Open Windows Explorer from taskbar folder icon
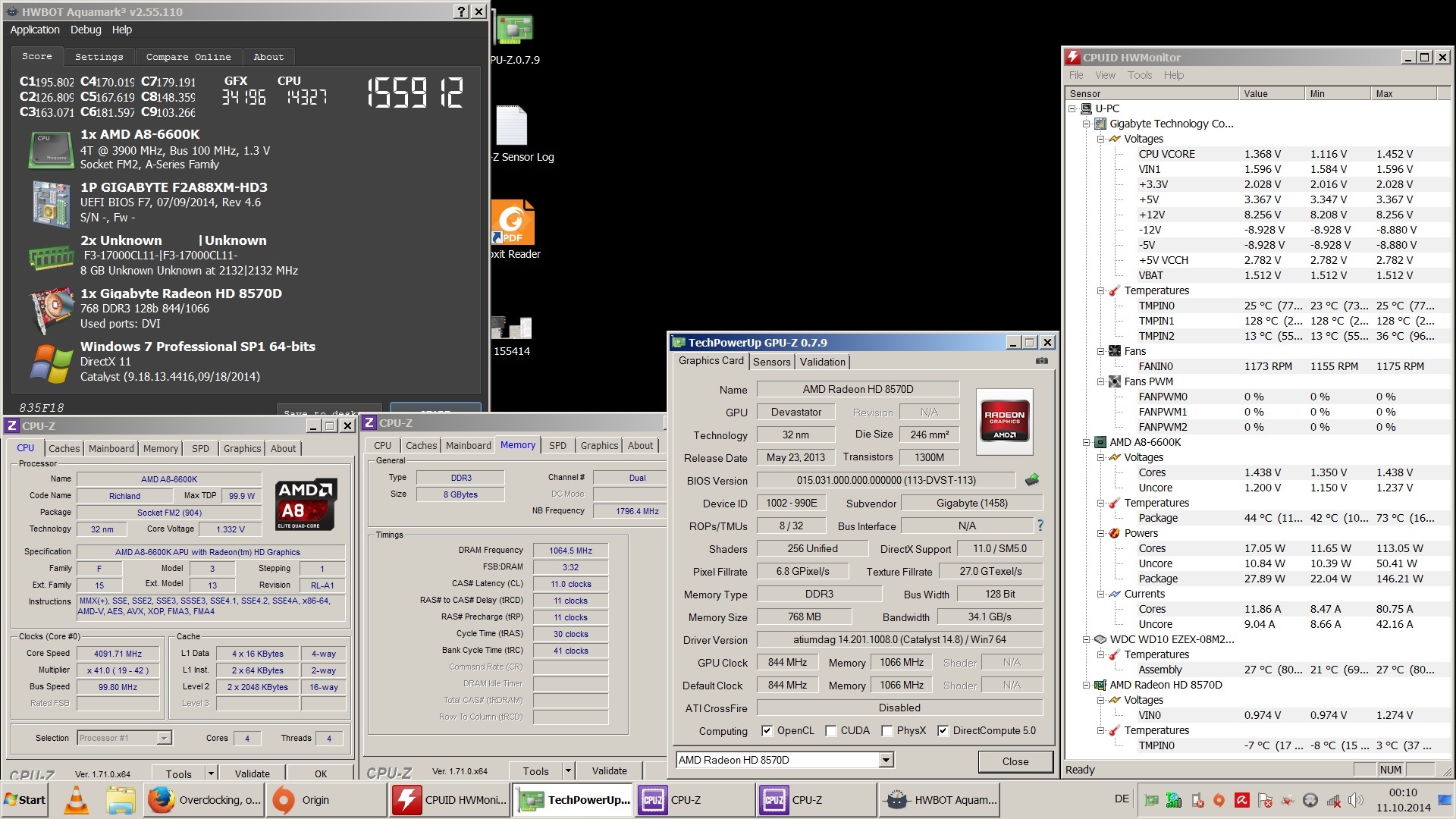The height and width of the screenshot is (819, 1456). pos(121,800)
